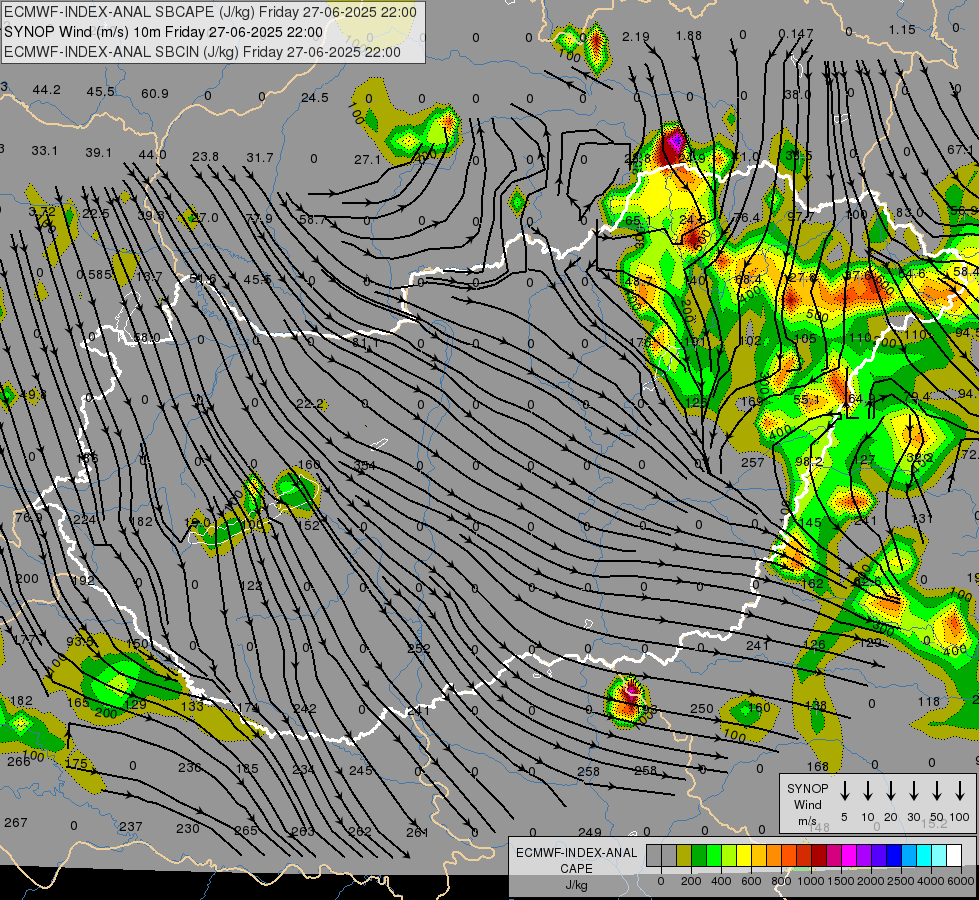Viewport: 979px width, 900px height.
Task: Click the 100 m/s wind arrow in legend
Action: point(960,791)
